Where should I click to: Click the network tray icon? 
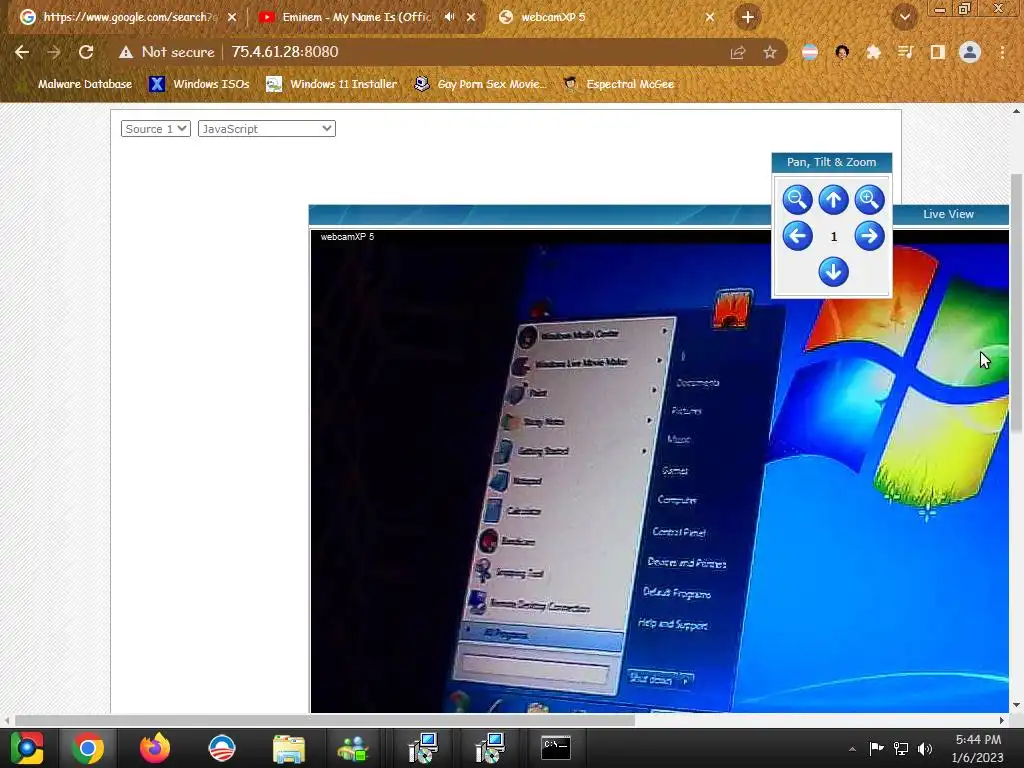click(x=901, y=748)
